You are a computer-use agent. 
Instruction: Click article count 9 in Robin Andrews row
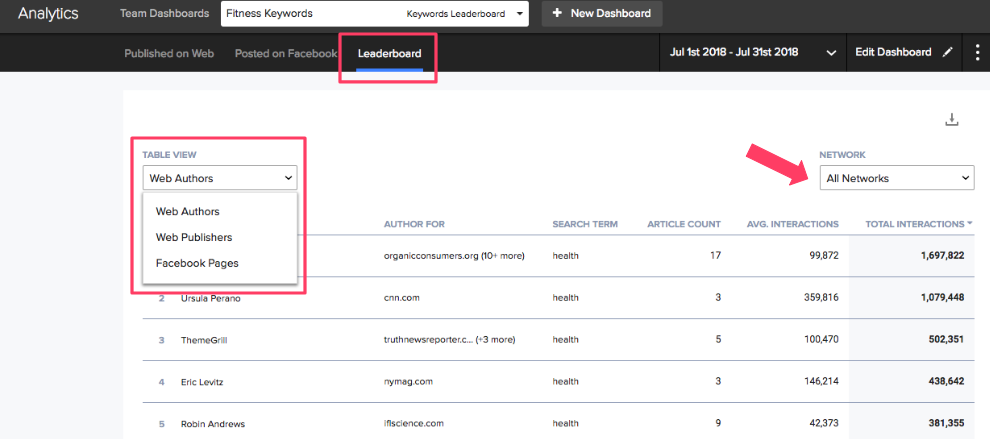(x=718, y=424)
